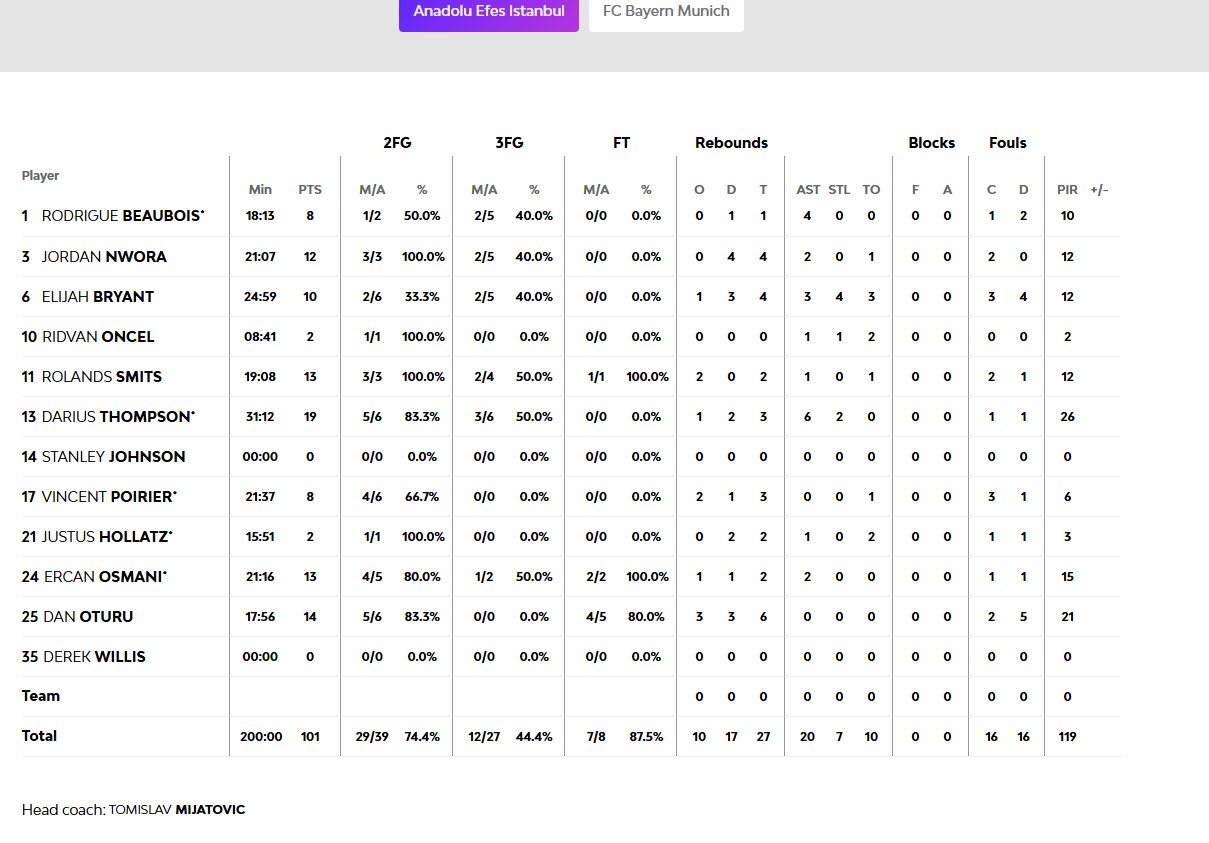Click head coach Tomislav Mijatovic
Image resolution: width=1209 pixels, height=843 pixels.
tap(176, 809)
